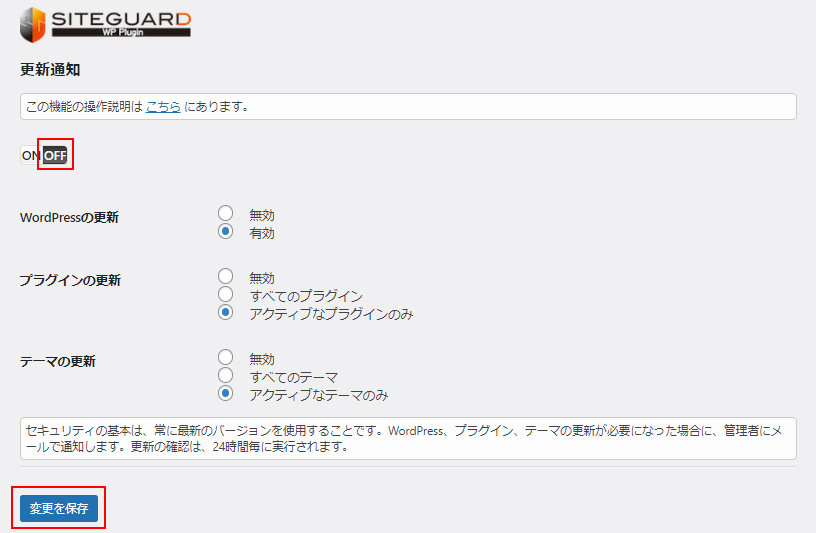This screenshot has height=533, width=816.
Task: Select 無効 for WordPressの更新
Action: [225, 213]
